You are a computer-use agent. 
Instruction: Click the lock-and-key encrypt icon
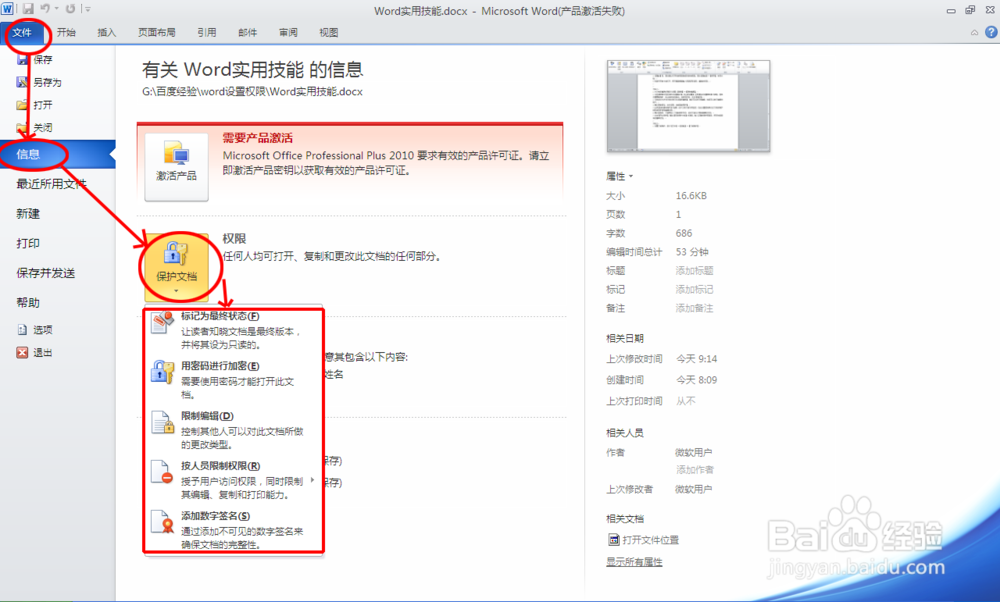pos(162,372)
